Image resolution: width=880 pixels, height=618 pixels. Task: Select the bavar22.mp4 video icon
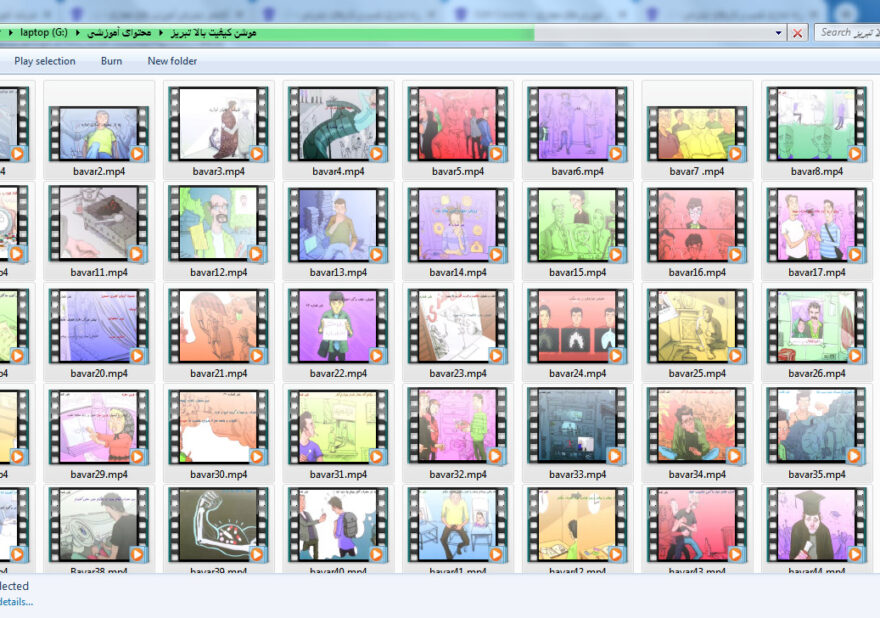(338, 326)
